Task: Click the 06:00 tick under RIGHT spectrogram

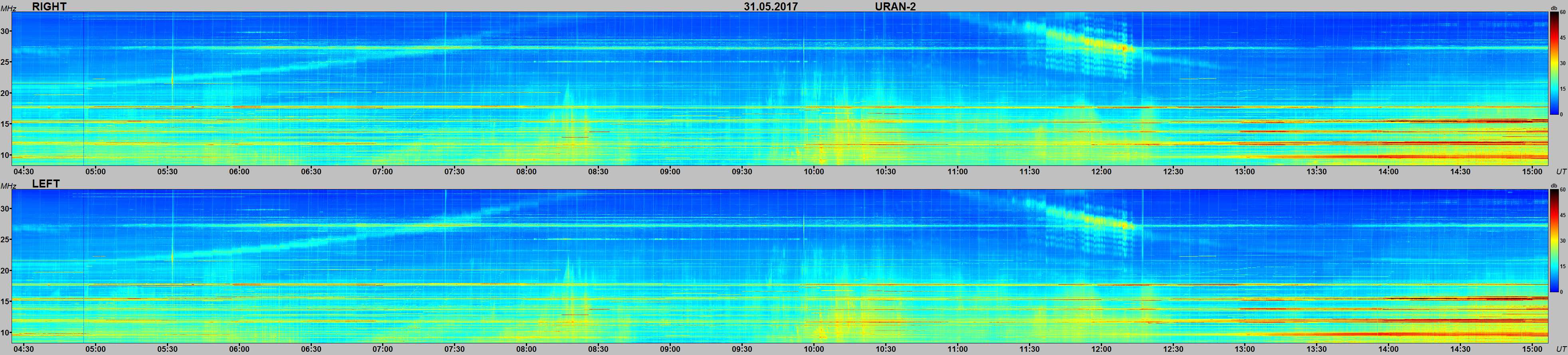Action: pyautogui.click(x=239, y=172)
